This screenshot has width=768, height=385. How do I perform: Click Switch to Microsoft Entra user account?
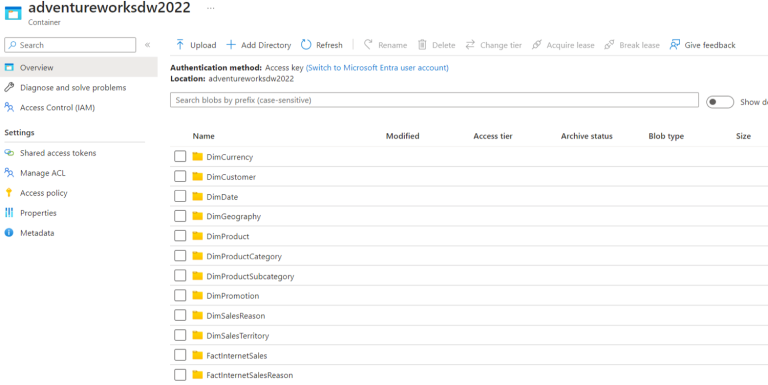[x=377, y=68]
